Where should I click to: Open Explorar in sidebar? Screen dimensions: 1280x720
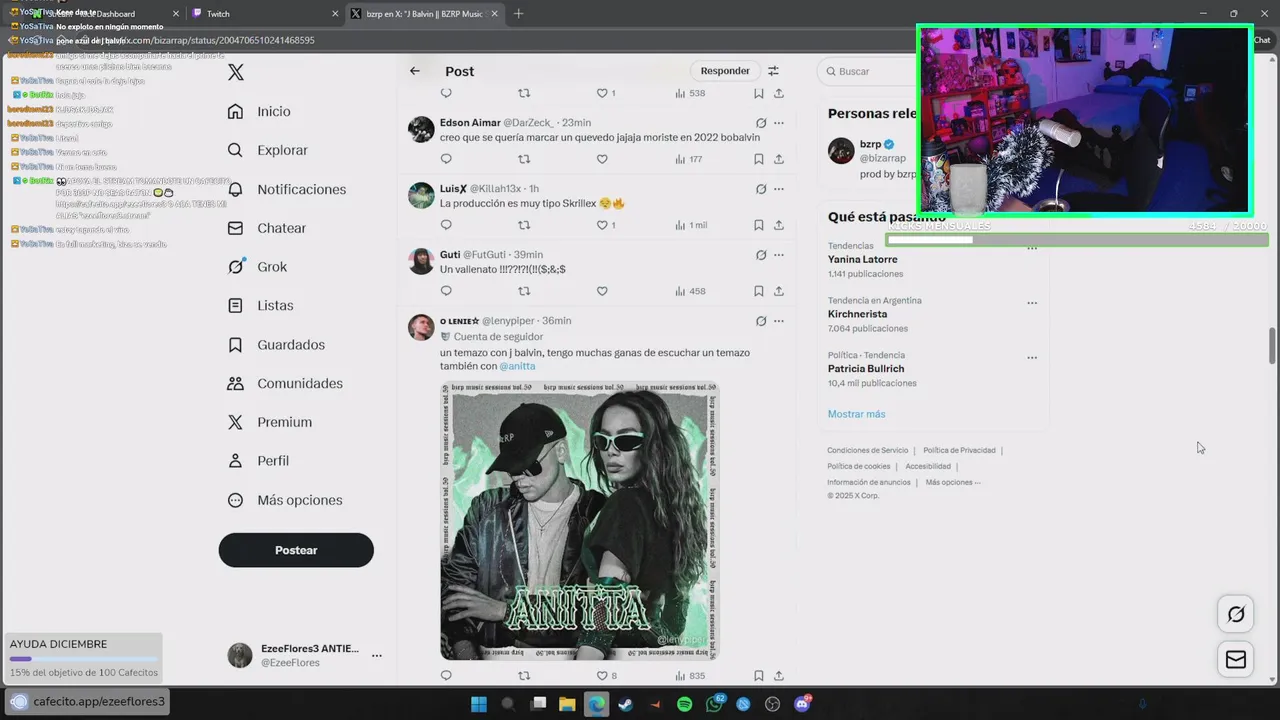(267, 150)
